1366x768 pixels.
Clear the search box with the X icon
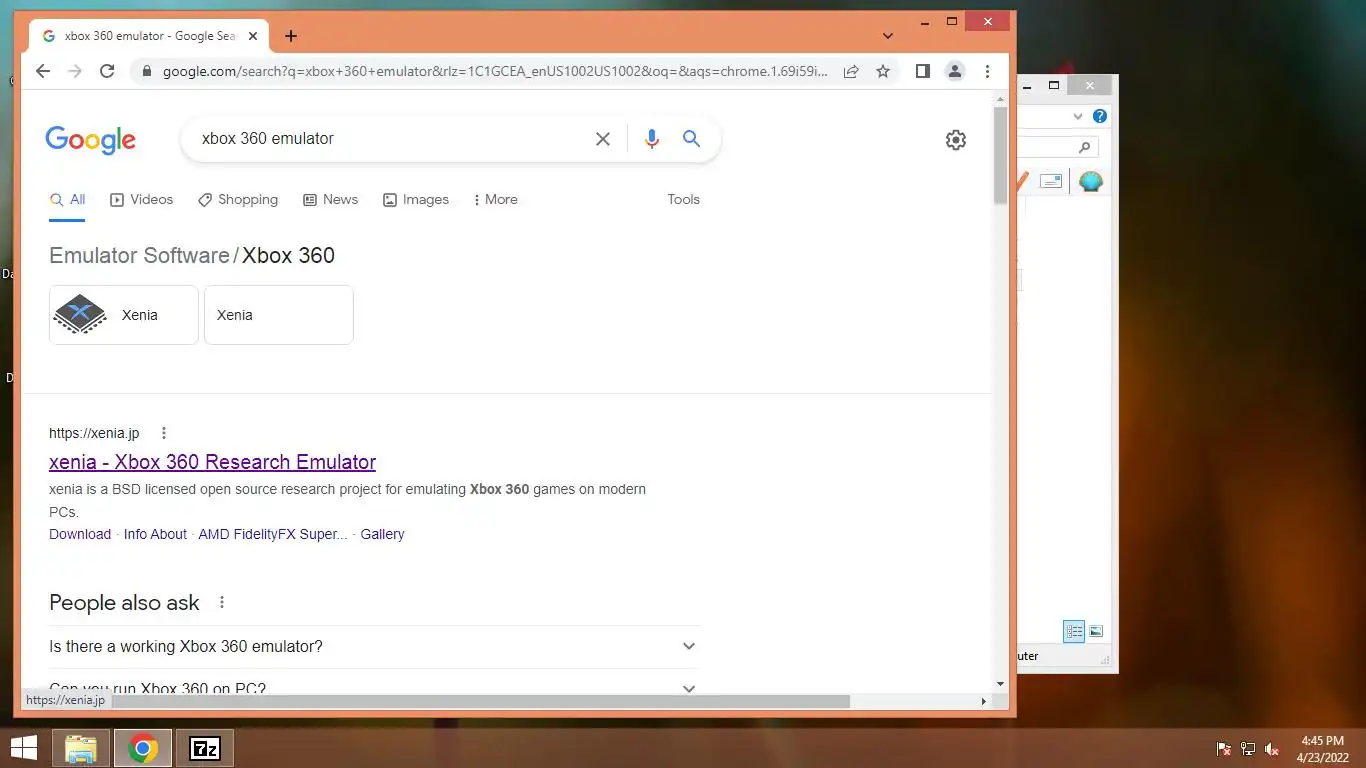[603, 139]
